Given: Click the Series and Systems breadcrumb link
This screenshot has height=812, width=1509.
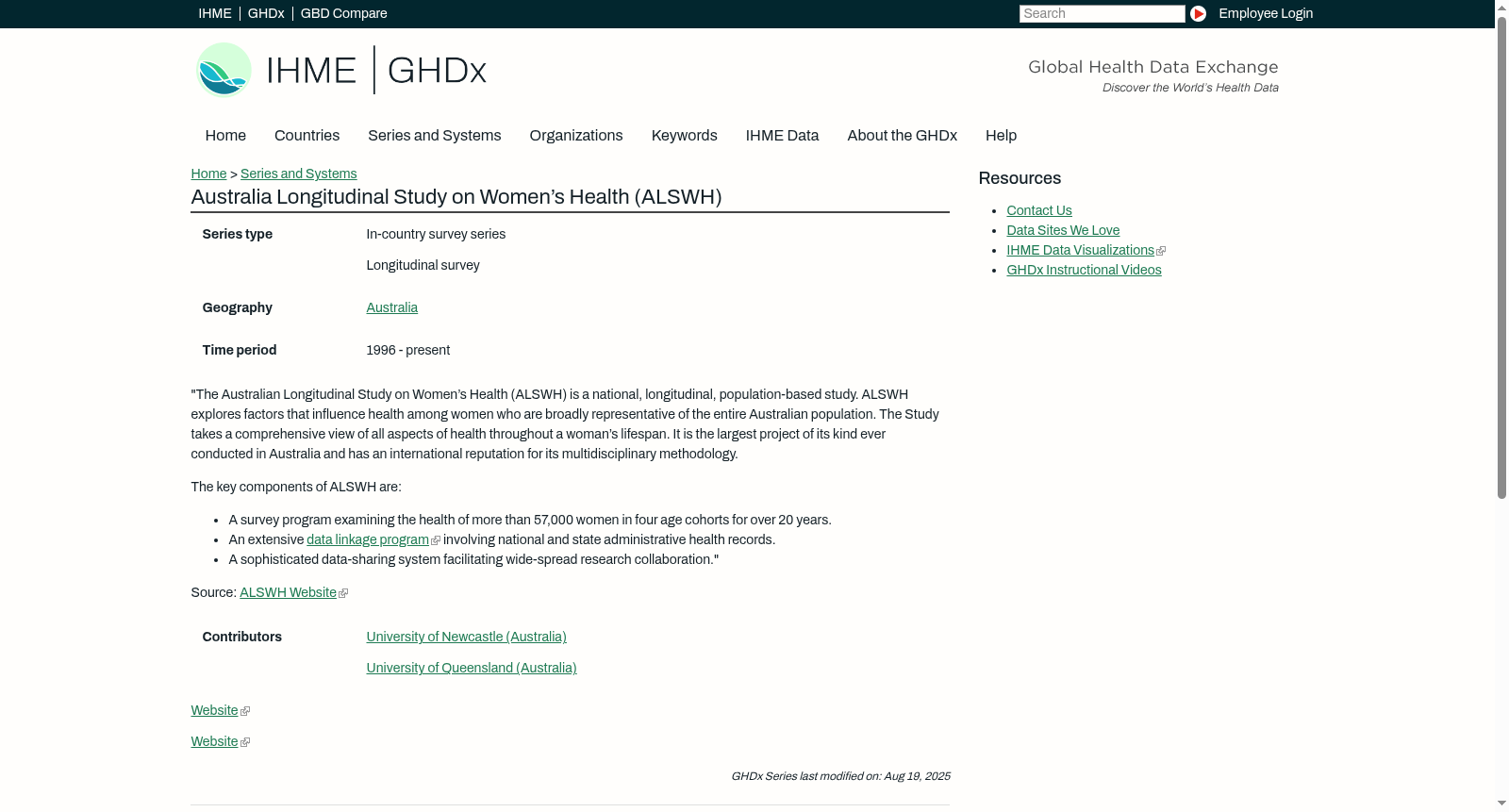Looking at the screenshot, I should point(298,174).
